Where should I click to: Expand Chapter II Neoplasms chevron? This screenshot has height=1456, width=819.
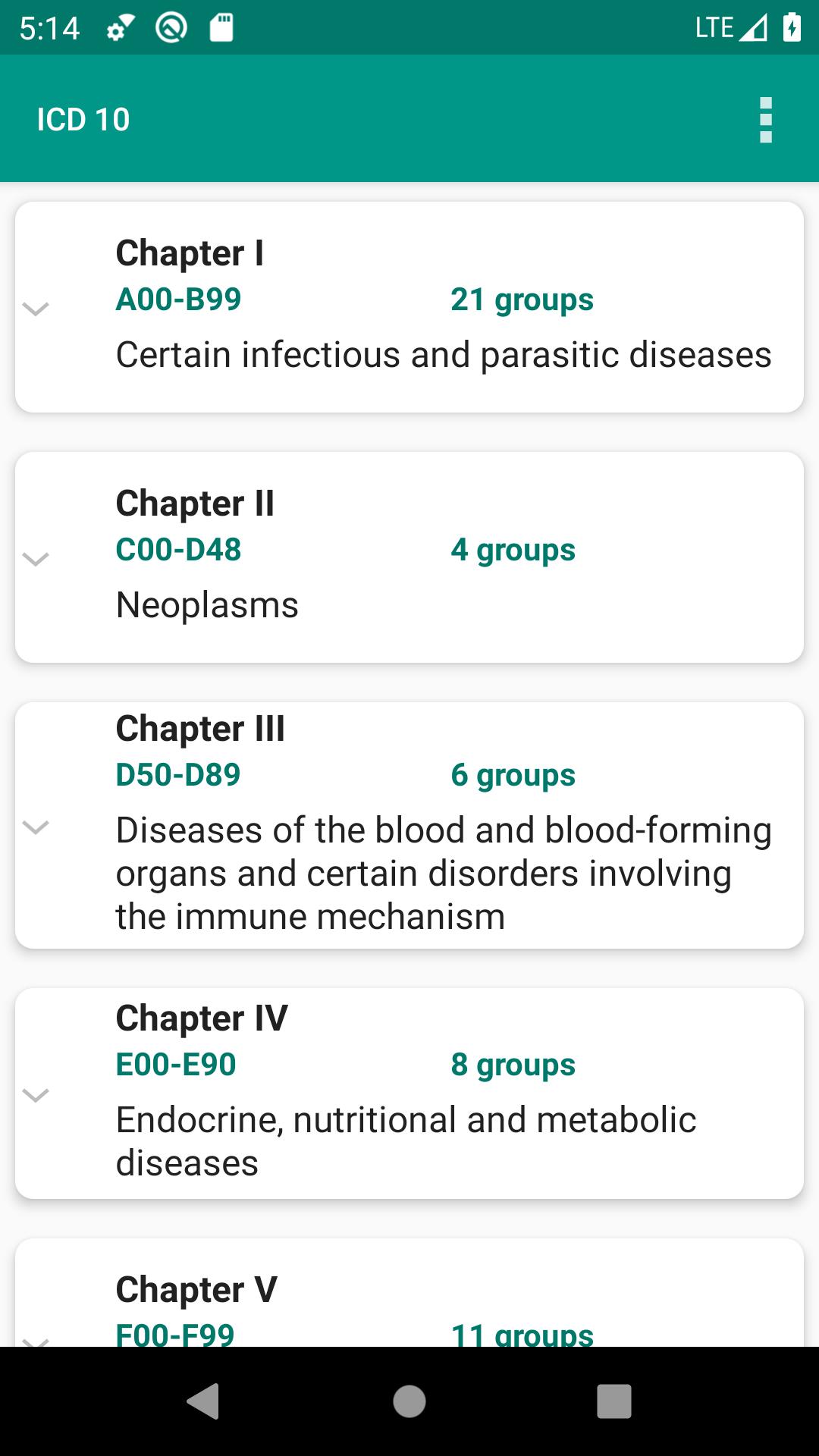click(36, 559)
